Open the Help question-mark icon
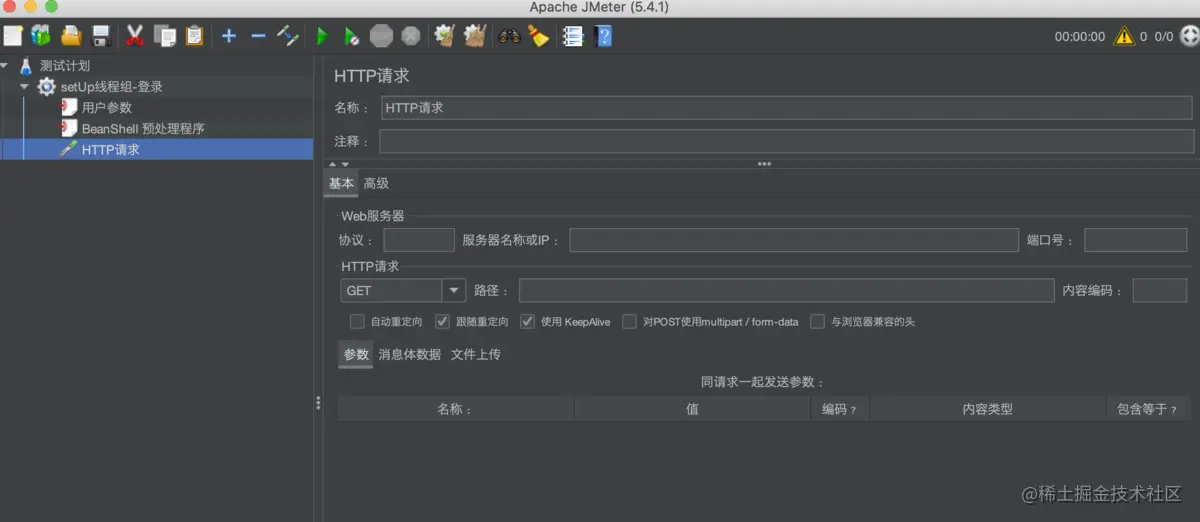This screenshot has width=1200, height=522. 603,36
